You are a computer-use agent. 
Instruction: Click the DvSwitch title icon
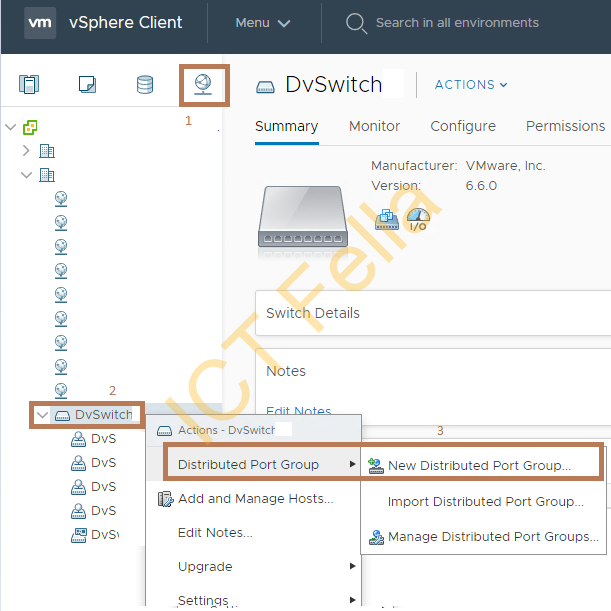(x=265, y=87)
